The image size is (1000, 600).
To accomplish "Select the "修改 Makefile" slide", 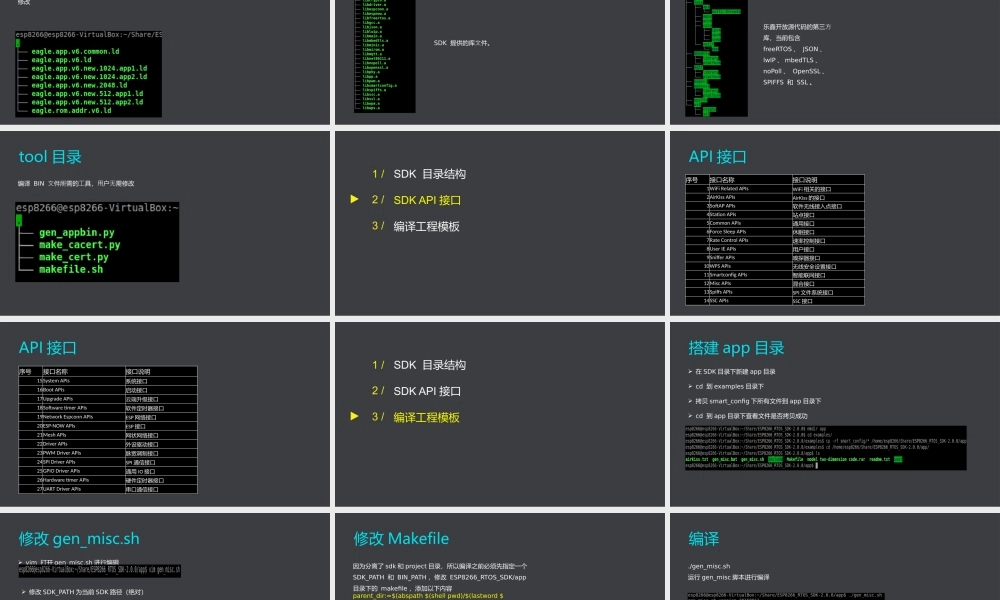I will click(x=400, y=539).
